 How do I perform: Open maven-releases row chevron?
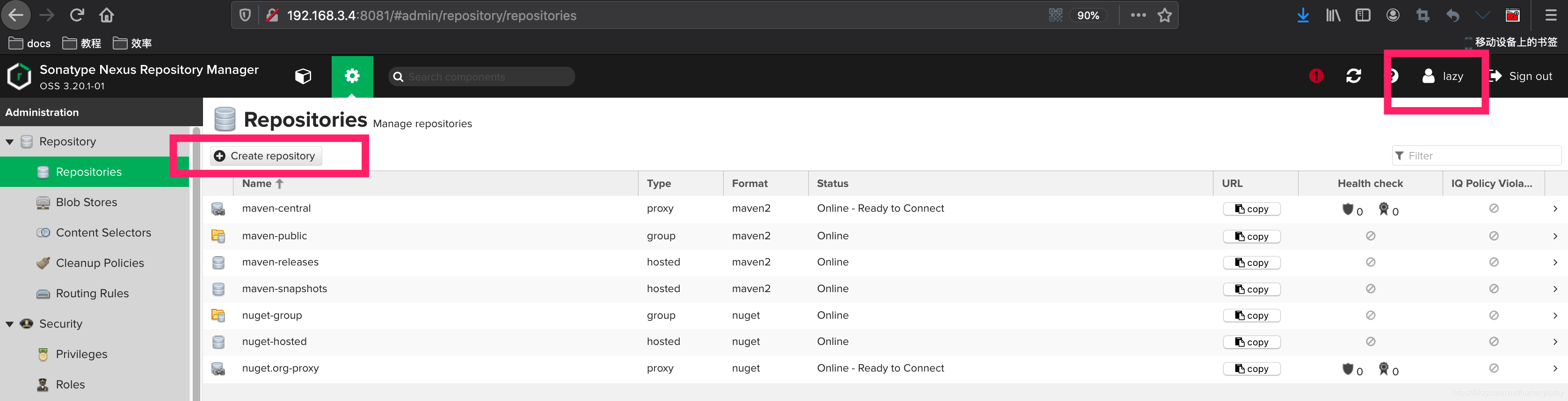(x=1555, y=262)
